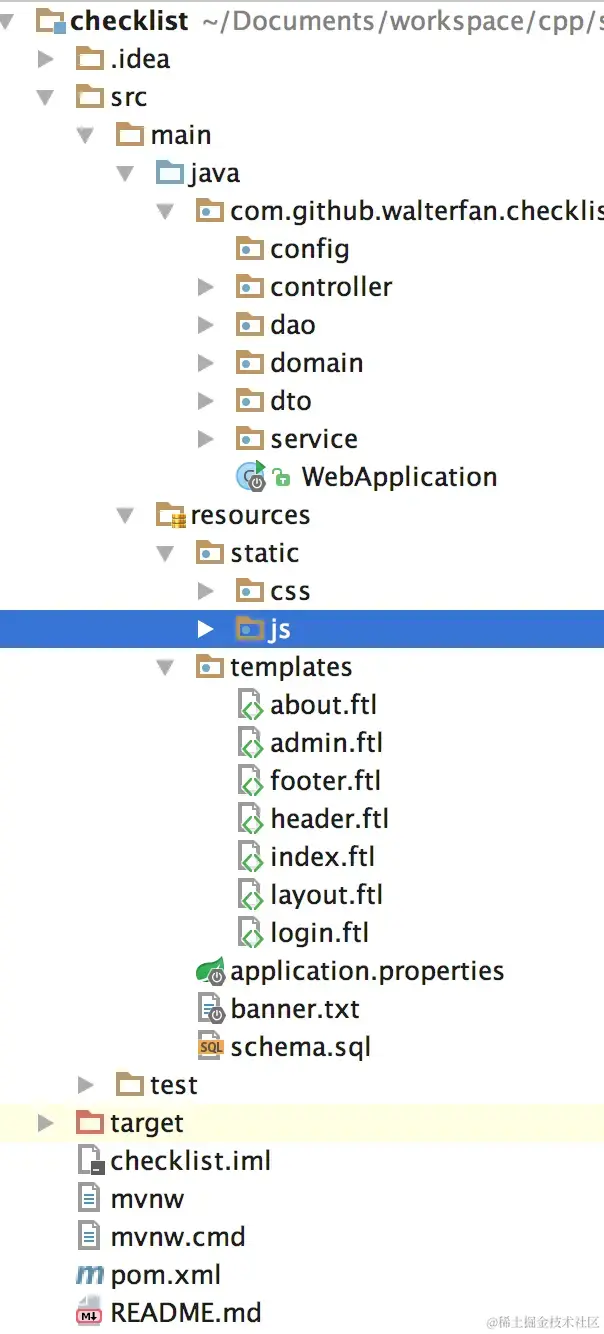
Task: Select the README.md markdown icon
Action: 89,1312
